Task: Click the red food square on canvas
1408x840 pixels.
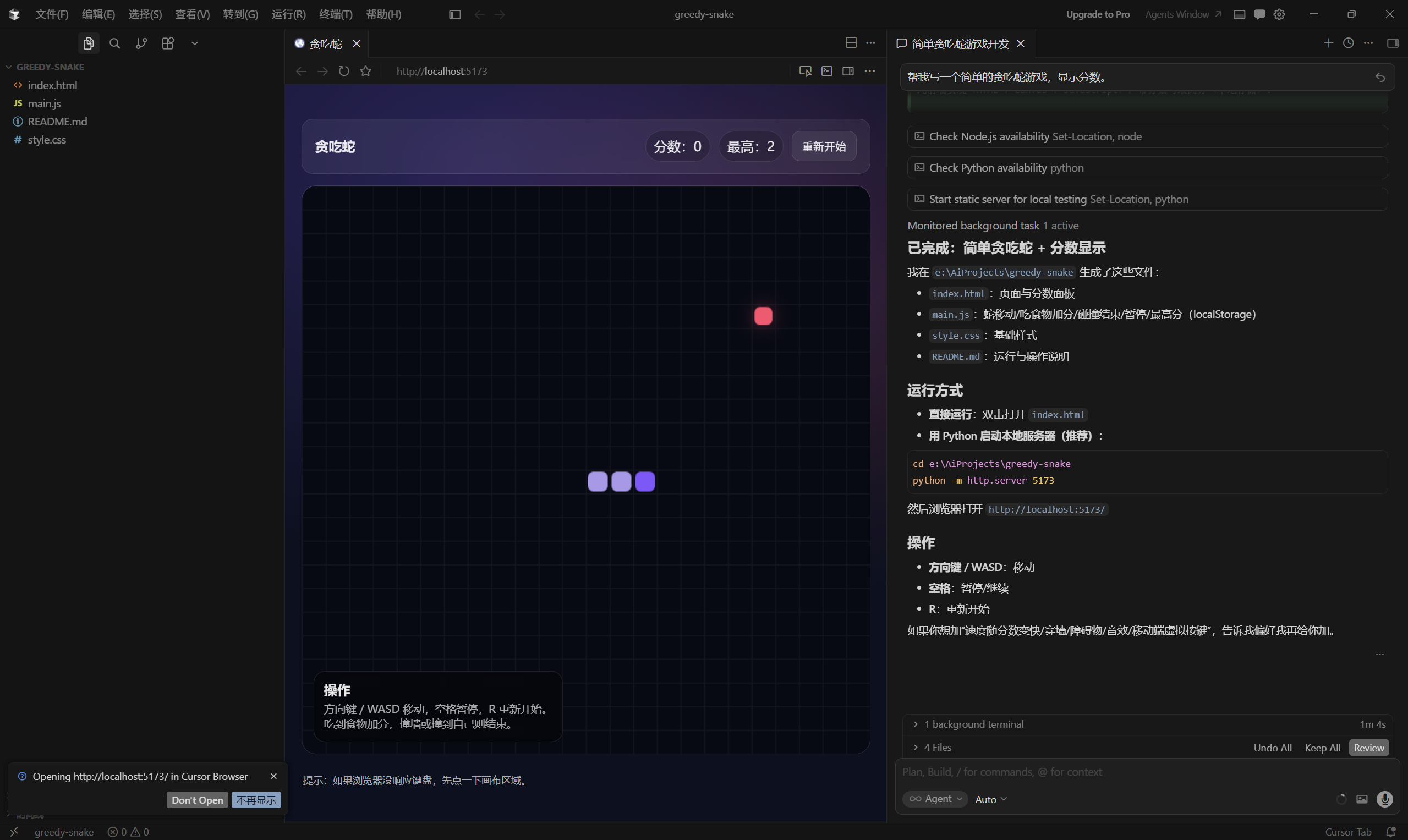Action: 763,316
